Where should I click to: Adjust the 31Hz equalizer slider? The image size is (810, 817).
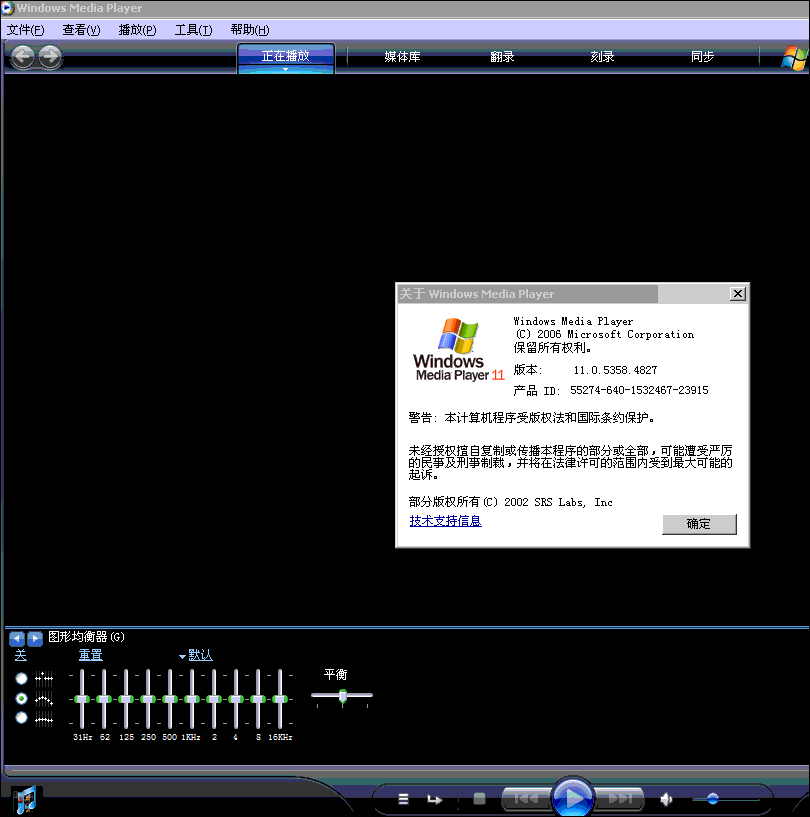[82, 699]
